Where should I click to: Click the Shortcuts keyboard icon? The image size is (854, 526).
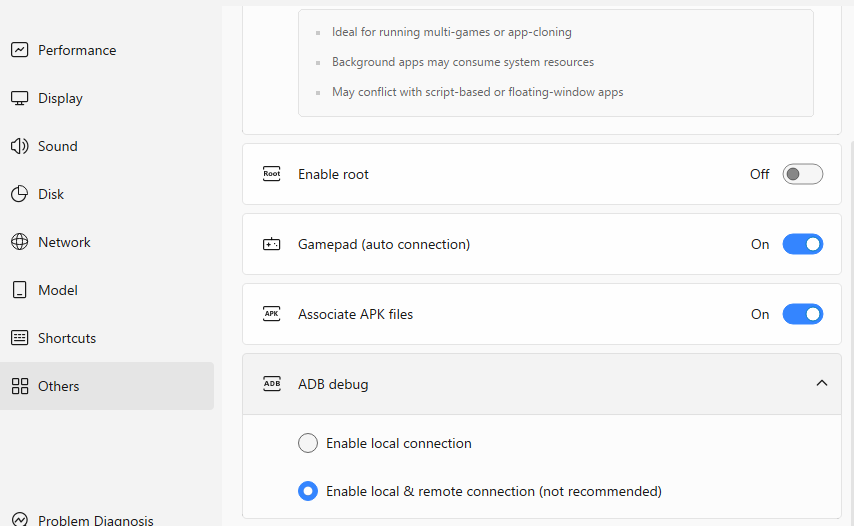[x=19, y=338]
